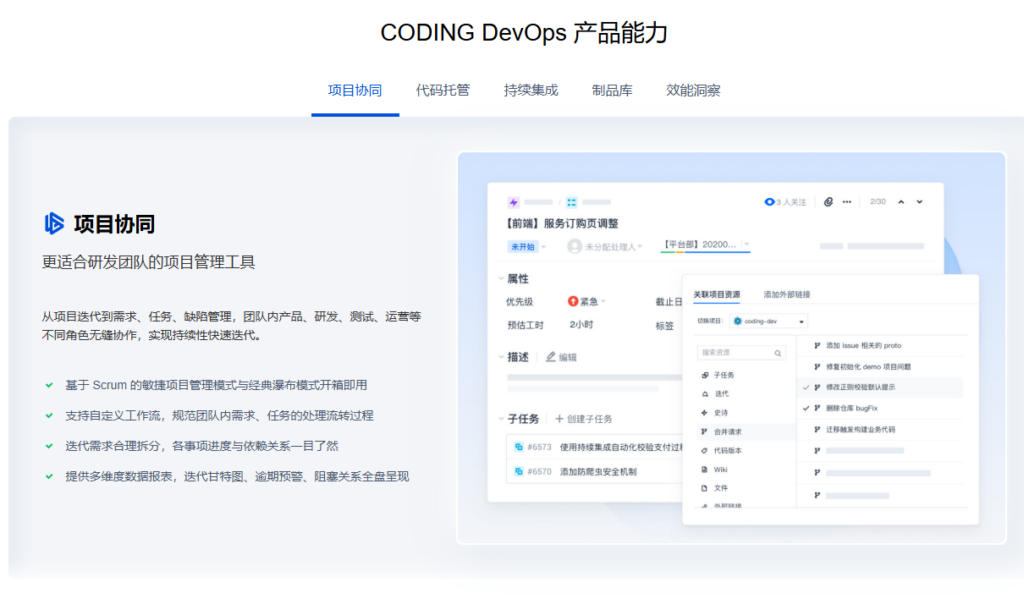Select 文件 in the resource list
The height and width of the screenshot is (610, 1024).
720,488
